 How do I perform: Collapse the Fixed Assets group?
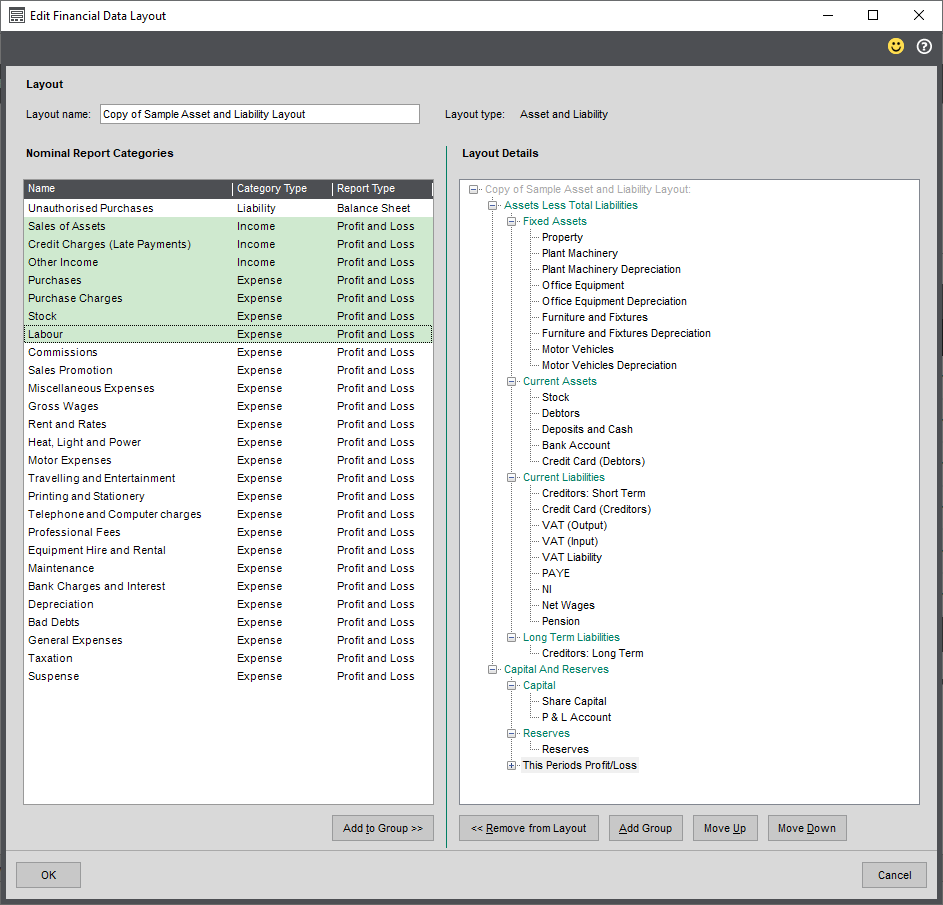(x=512, y=221)
